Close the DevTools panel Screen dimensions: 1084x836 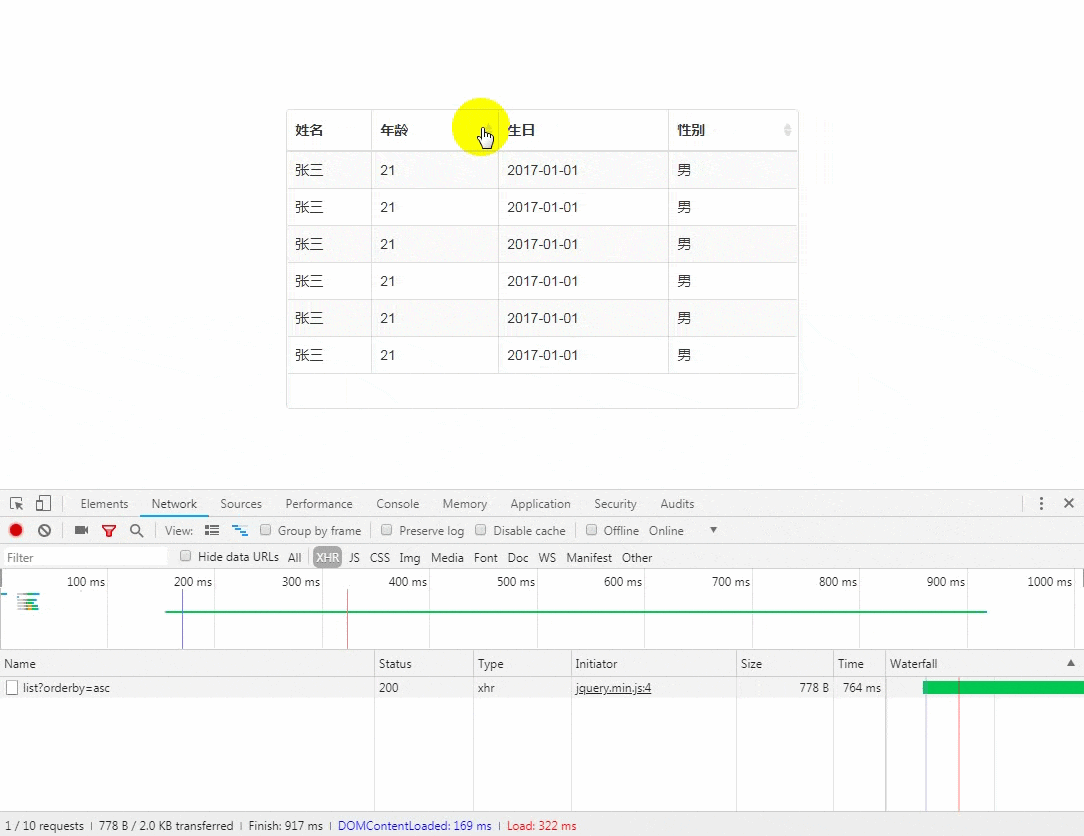(1069, 503)
